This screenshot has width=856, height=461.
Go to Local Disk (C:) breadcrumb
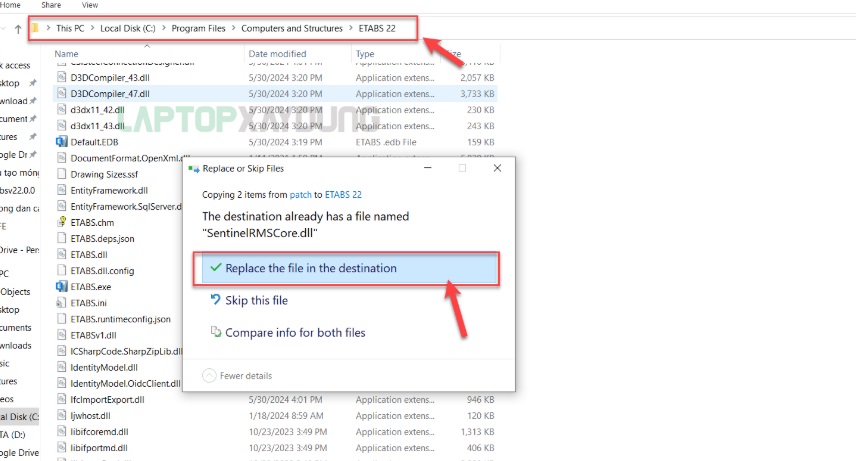pyautogui.click(x=128, y=28)
